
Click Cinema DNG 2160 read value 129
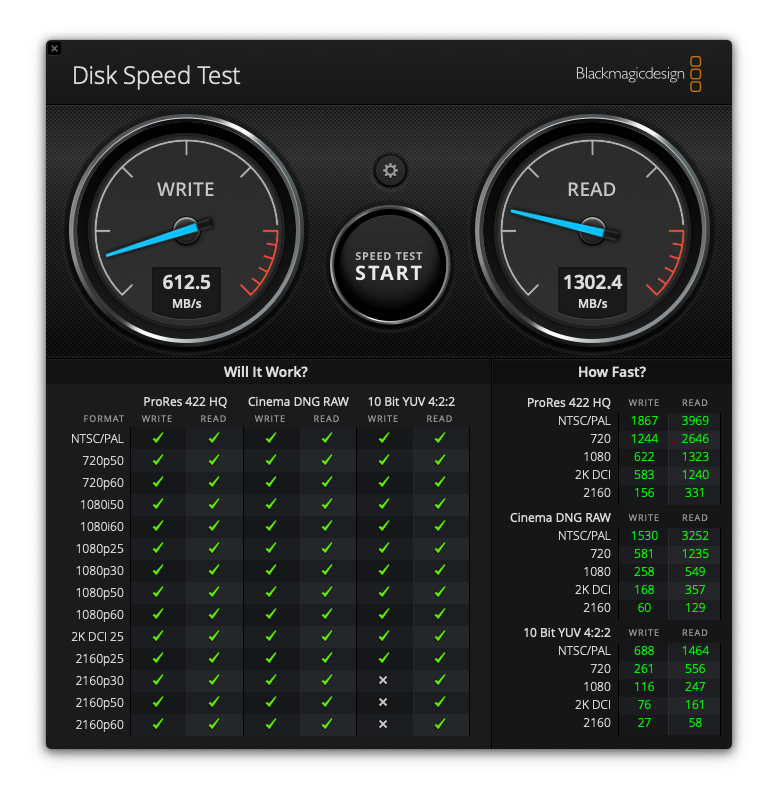coord(695,608)
